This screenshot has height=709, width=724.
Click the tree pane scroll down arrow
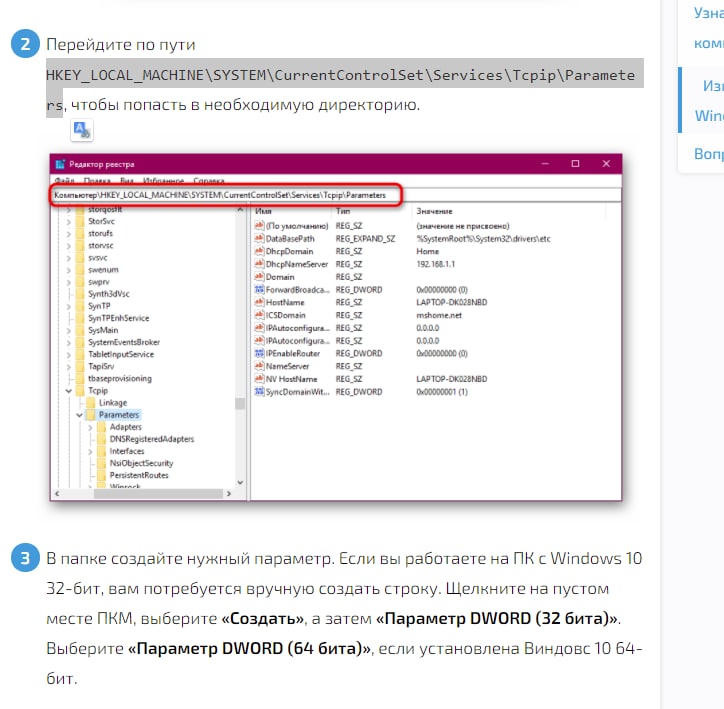coord(240,482)
